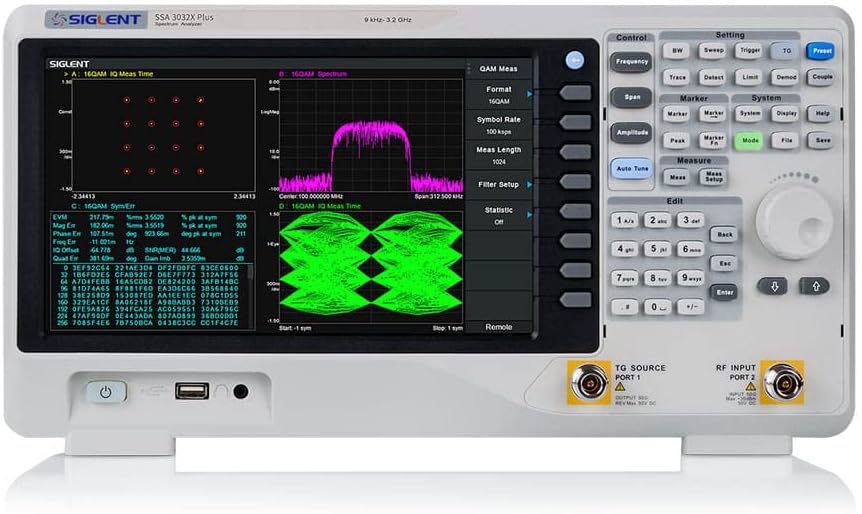862x514 pixels.
Task: Click the decimal point keypad key
Action: coord(625,307)
